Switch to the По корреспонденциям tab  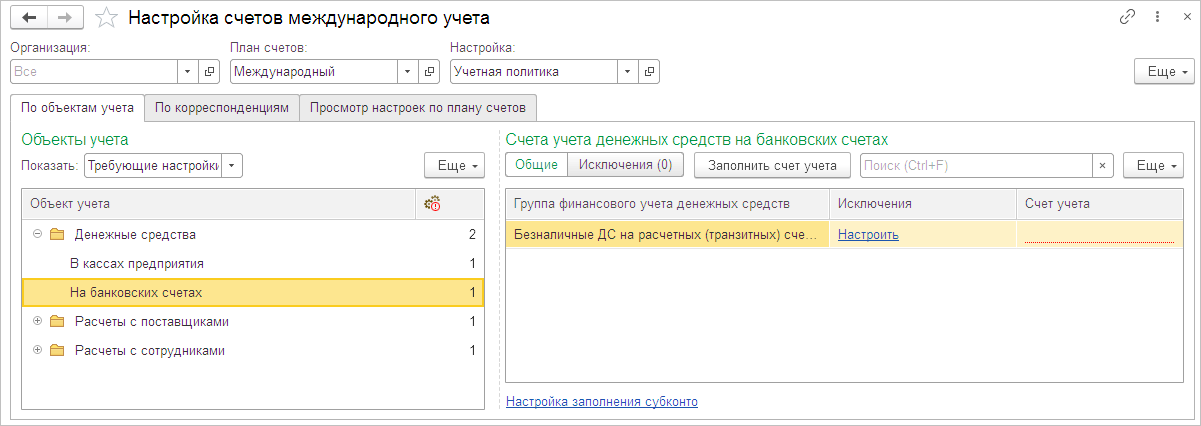pos(222,107)
